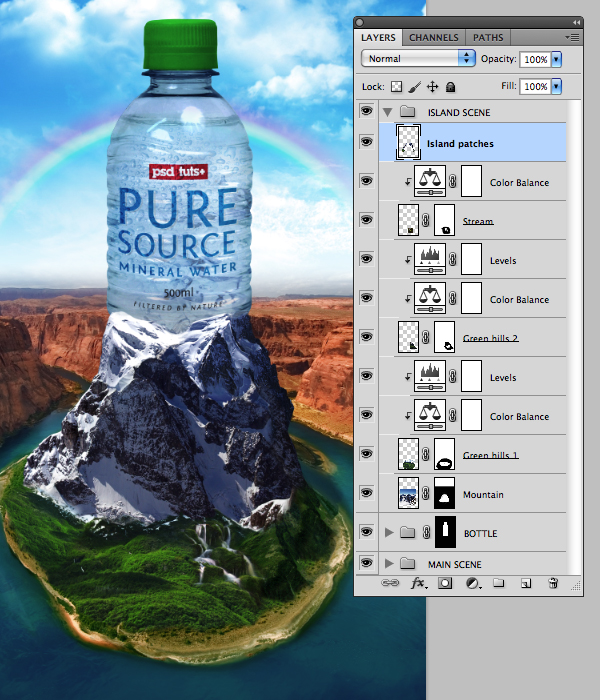Open the Layers panel options menu icon

572,38
